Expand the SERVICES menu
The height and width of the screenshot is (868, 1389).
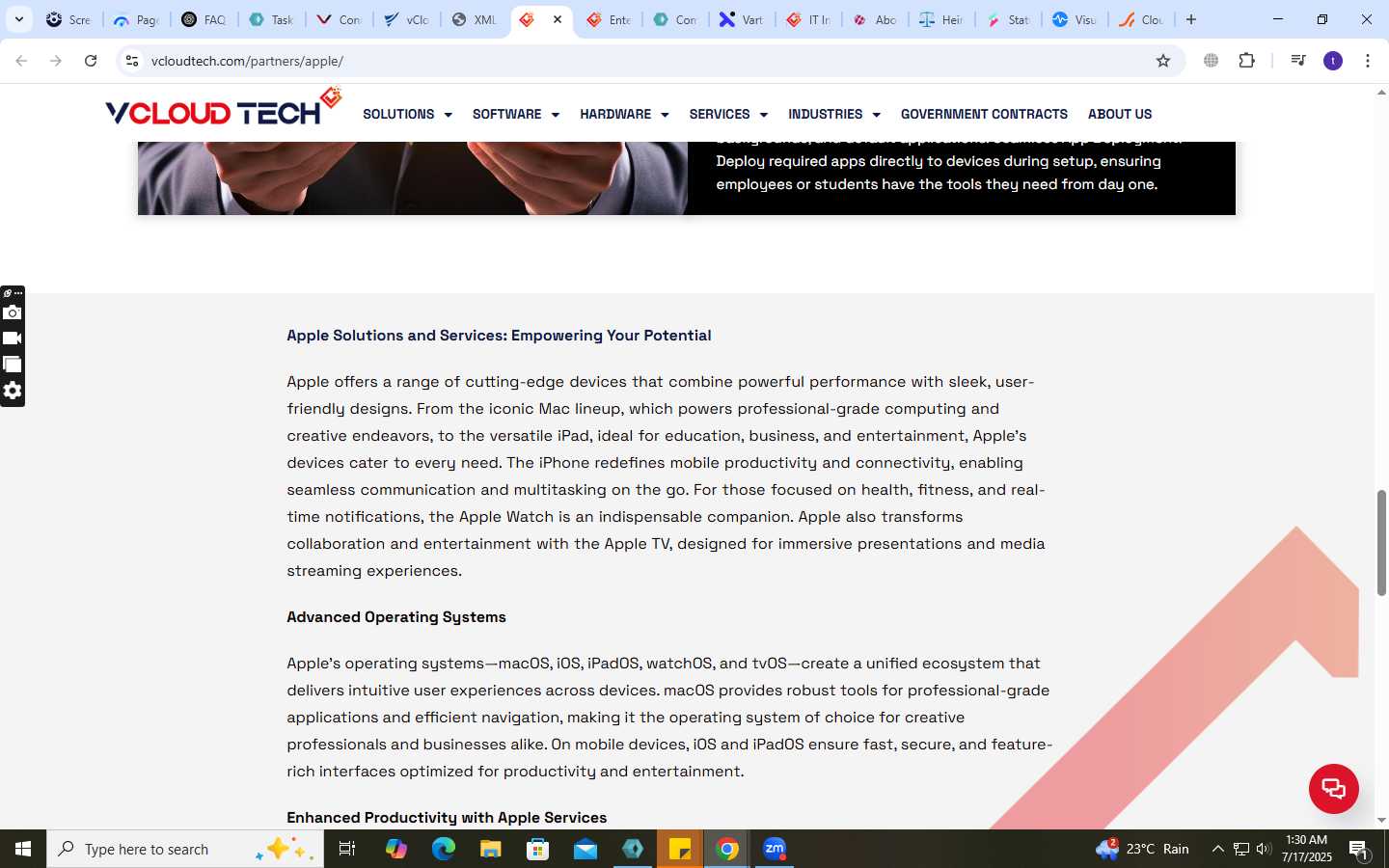point(728,114)
